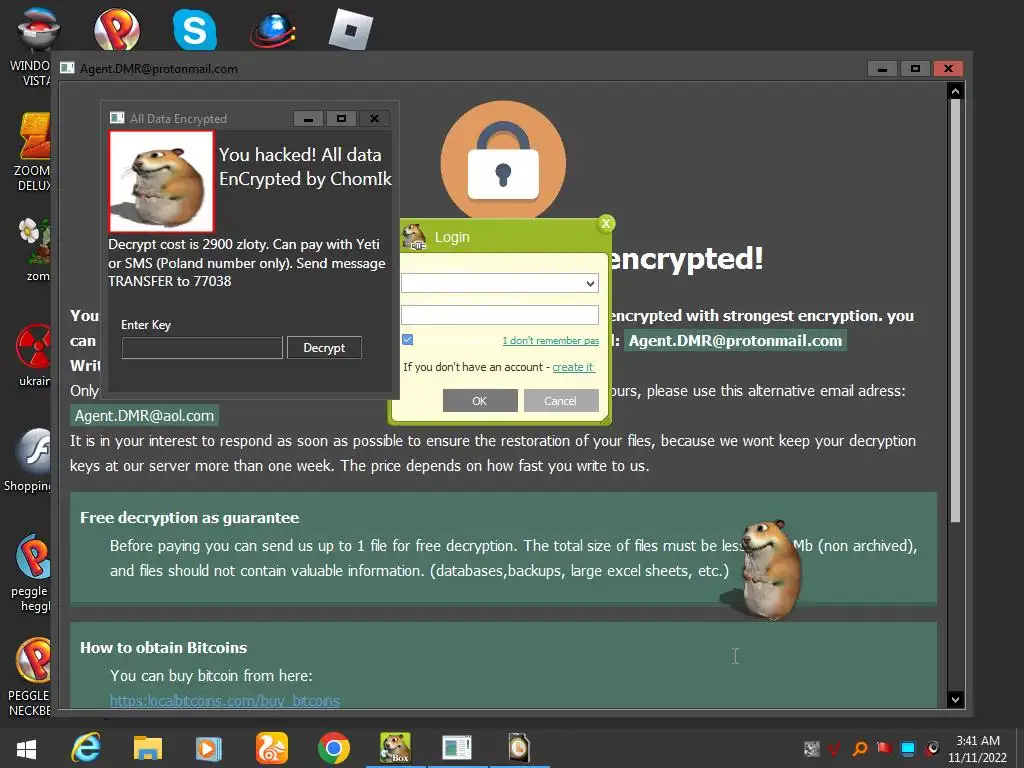Launch UC Browser from taskbar

[272, 748]
